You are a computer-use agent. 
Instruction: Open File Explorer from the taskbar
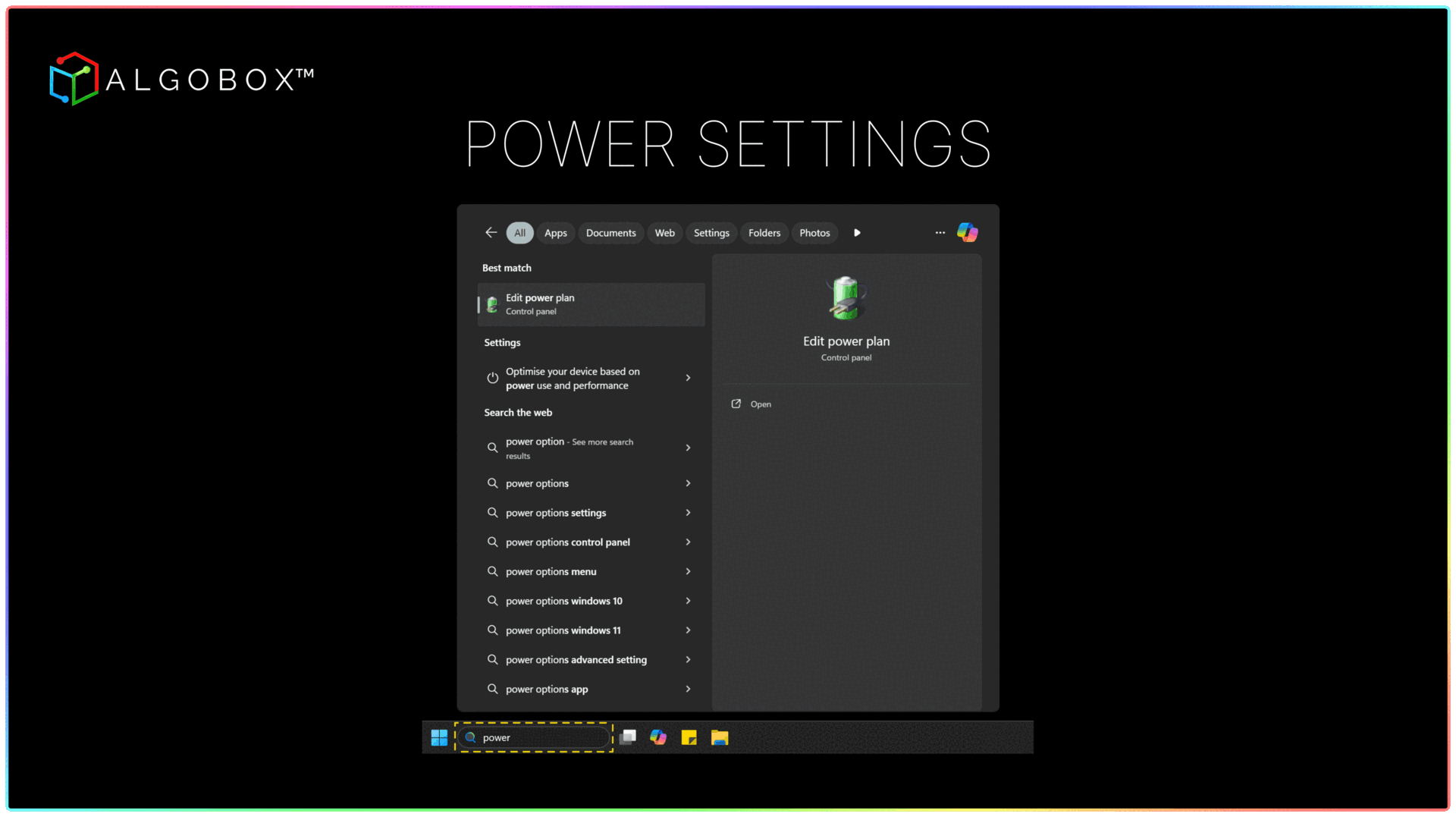click(720, 737)
